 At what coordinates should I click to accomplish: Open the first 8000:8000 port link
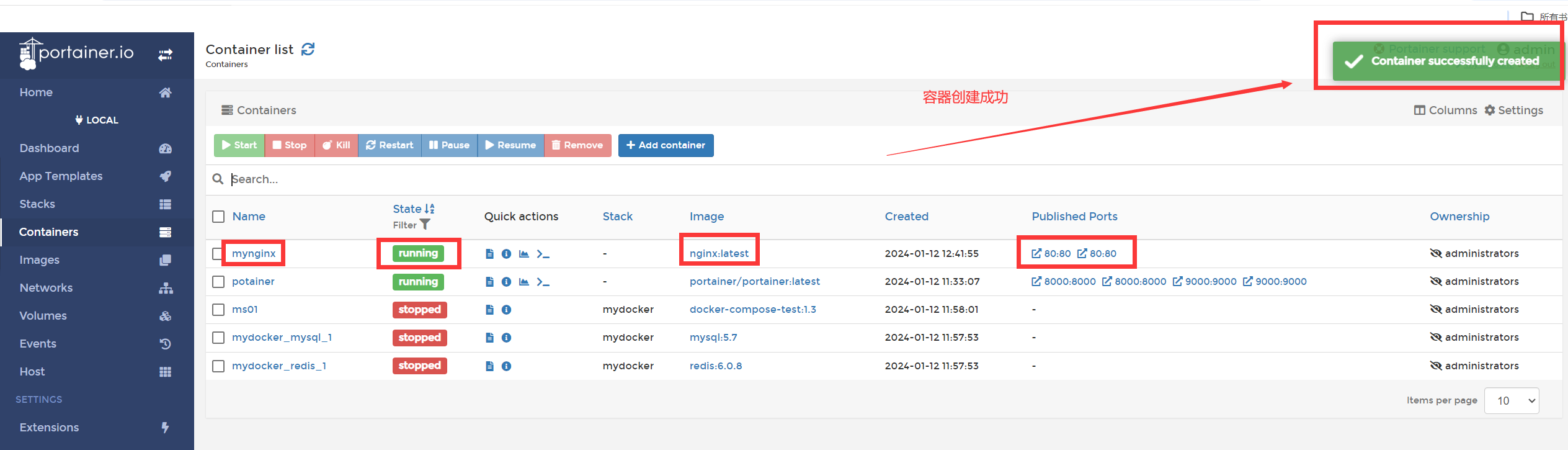tap(1064, 282)
